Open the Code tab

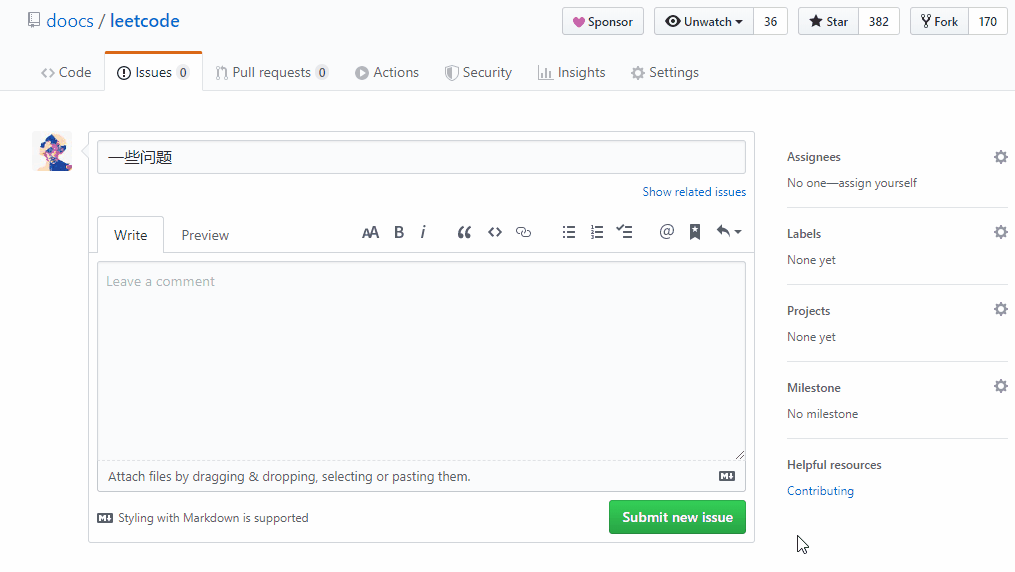point(66,72)
